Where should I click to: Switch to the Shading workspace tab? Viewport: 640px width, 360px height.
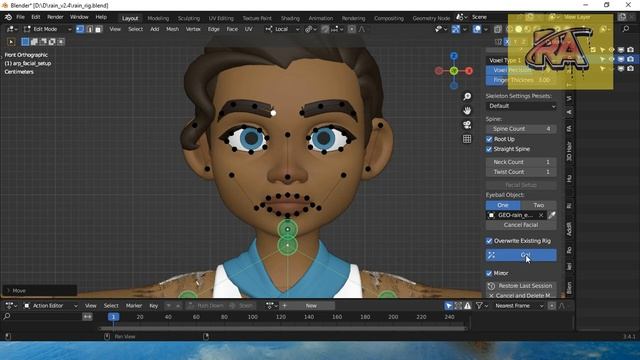[x=290, y=18]
